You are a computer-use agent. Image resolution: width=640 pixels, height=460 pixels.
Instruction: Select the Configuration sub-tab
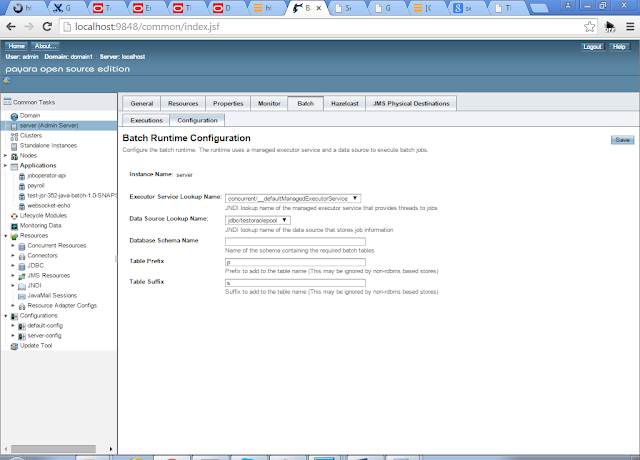click(198, 120)
